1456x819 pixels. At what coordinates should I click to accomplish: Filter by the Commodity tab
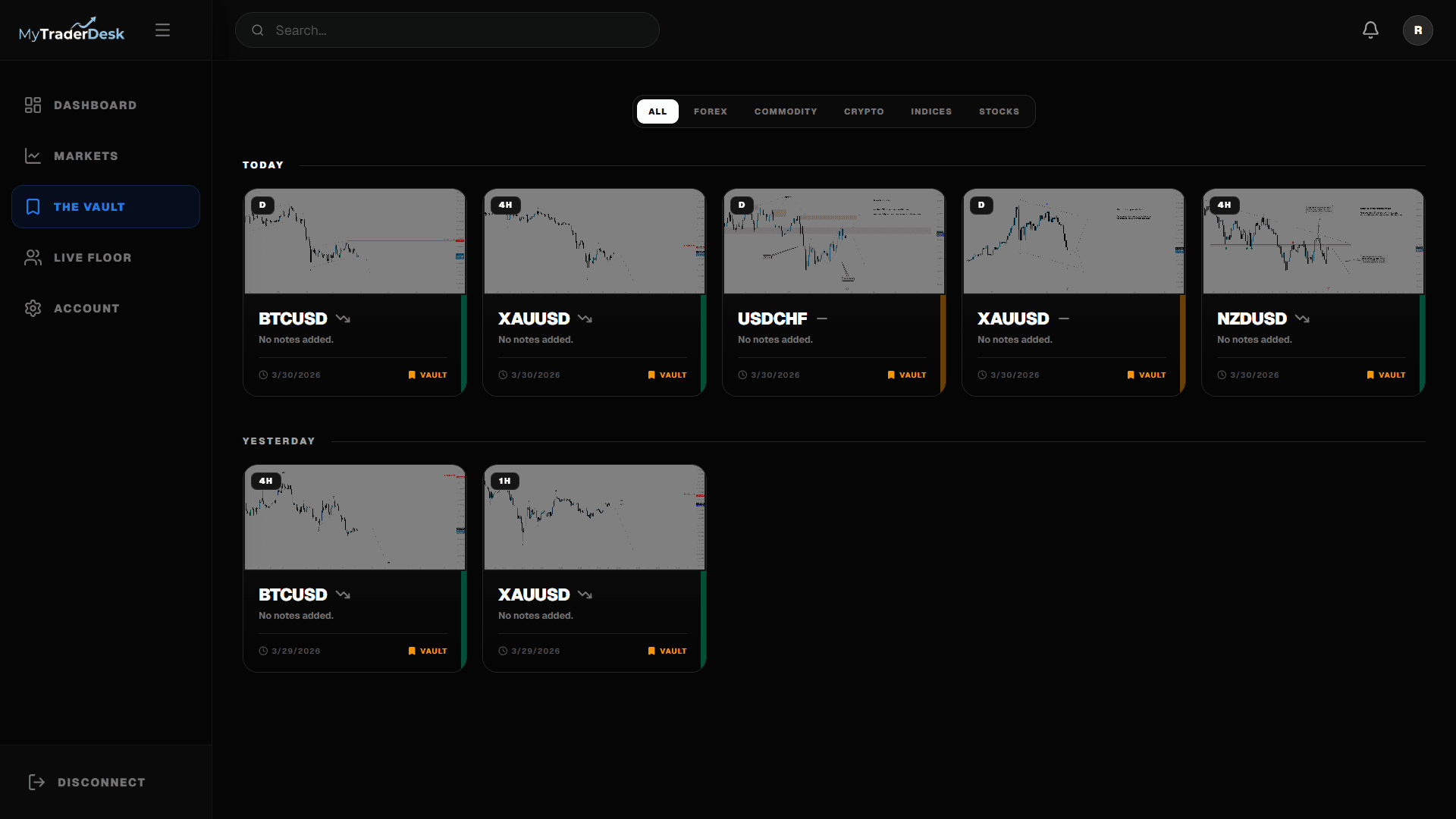(x=786, y=111)
